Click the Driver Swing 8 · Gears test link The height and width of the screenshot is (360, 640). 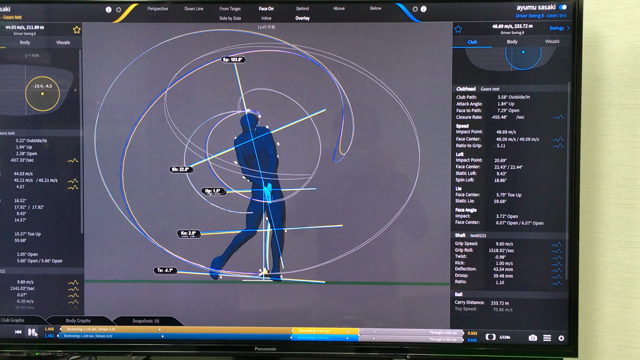click(541, 16)
